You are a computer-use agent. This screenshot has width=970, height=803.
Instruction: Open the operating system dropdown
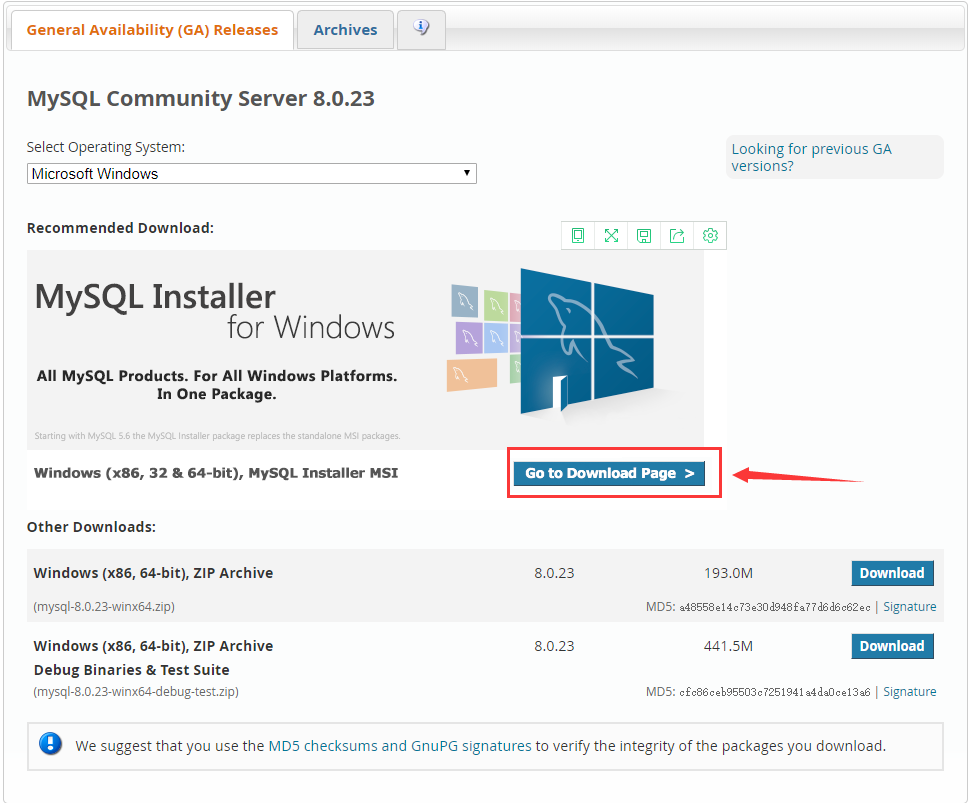[250, 173]
